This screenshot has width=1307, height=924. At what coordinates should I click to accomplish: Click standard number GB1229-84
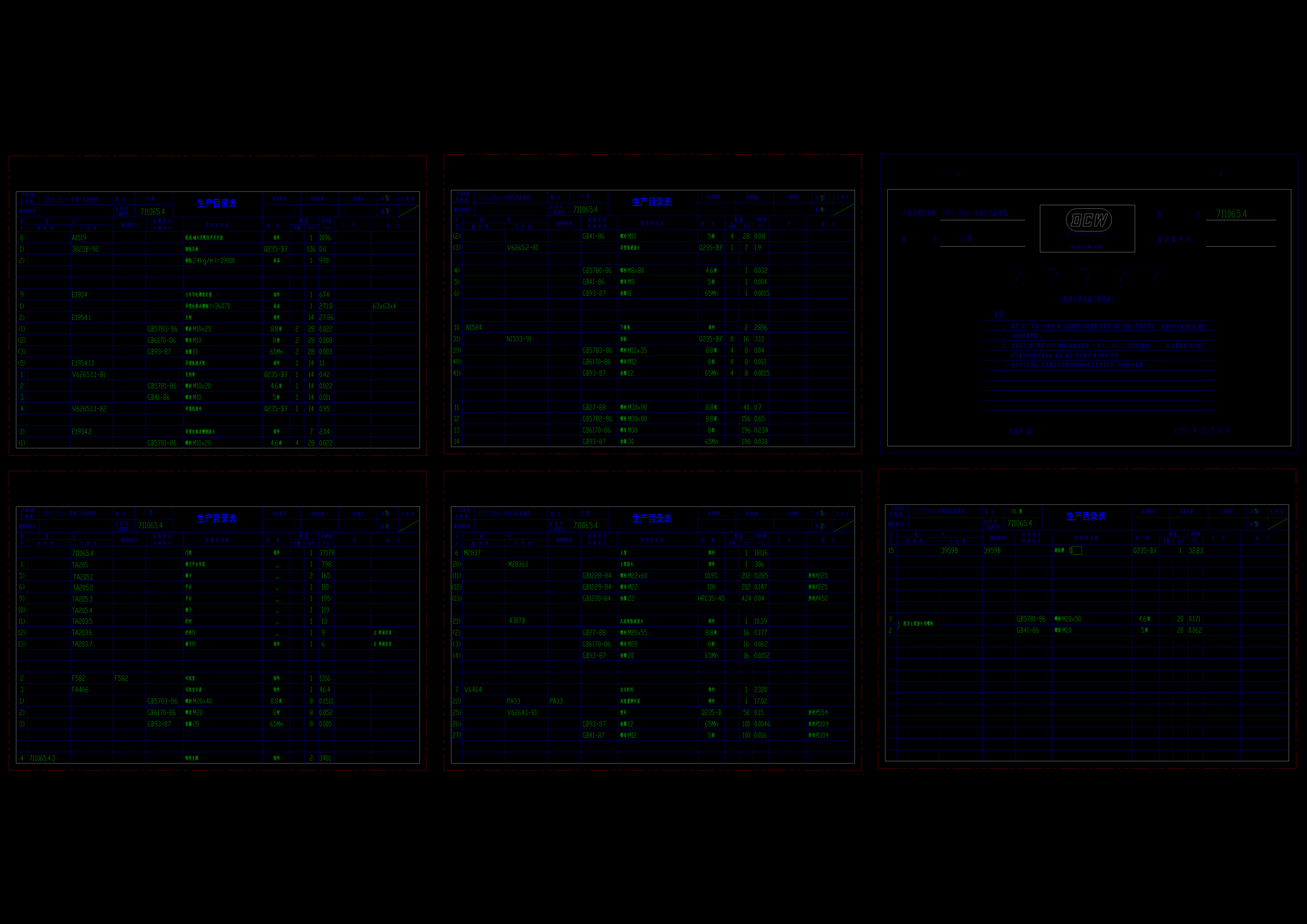point(597,587)
